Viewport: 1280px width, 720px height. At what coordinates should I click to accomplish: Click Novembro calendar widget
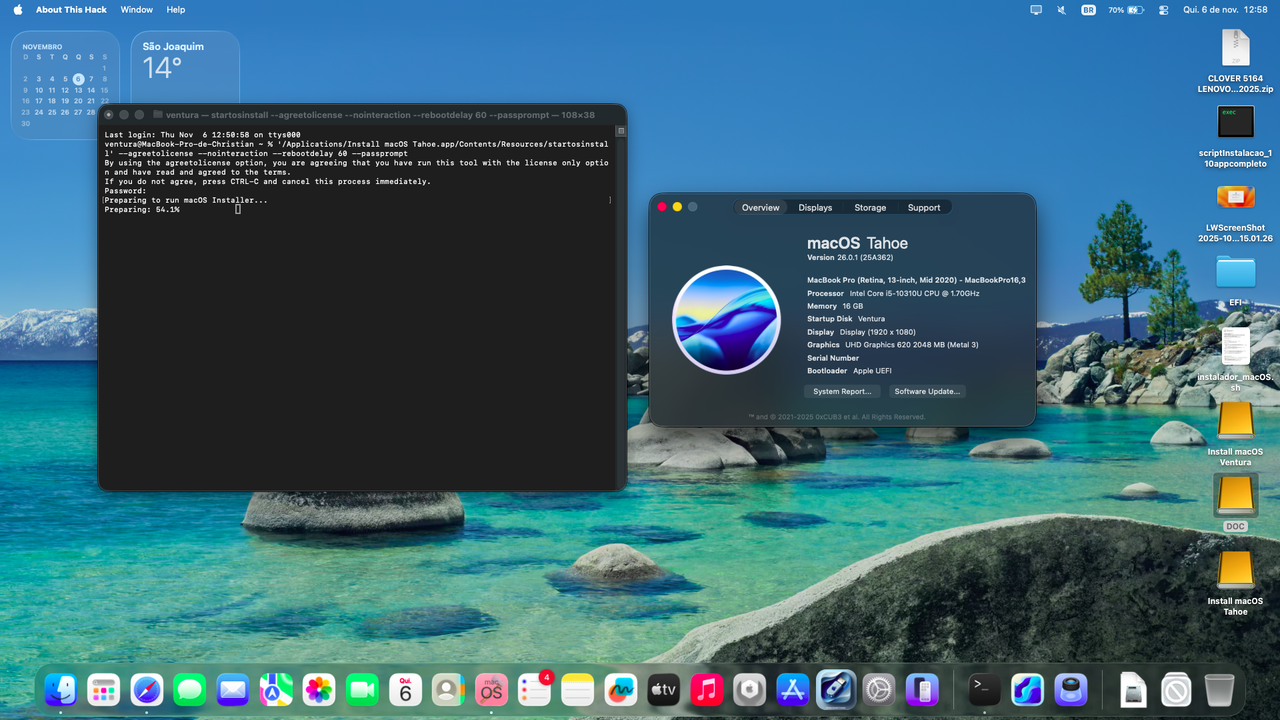66,85
